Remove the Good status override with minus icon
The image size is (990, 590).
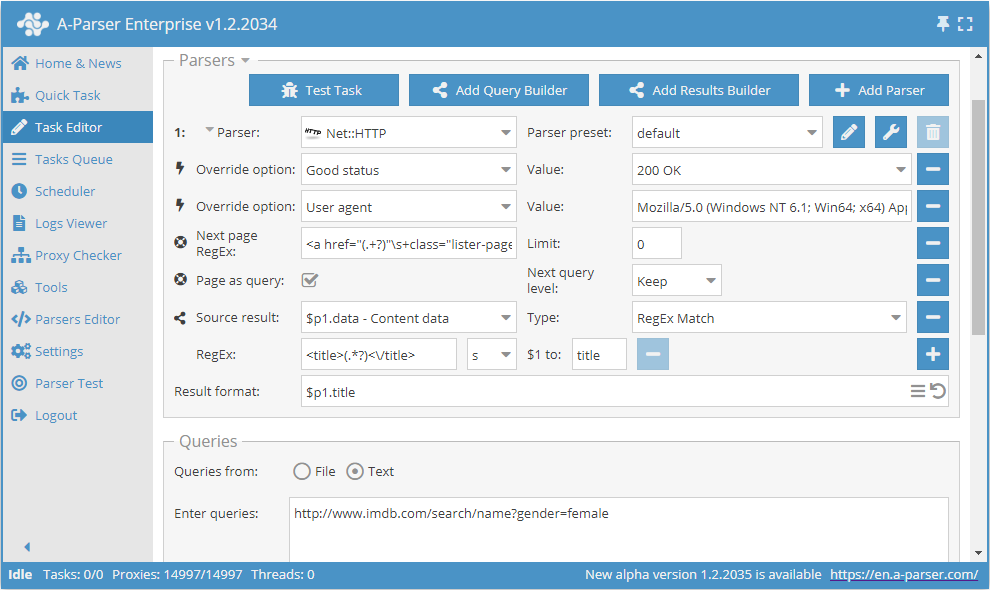point(932,169)
